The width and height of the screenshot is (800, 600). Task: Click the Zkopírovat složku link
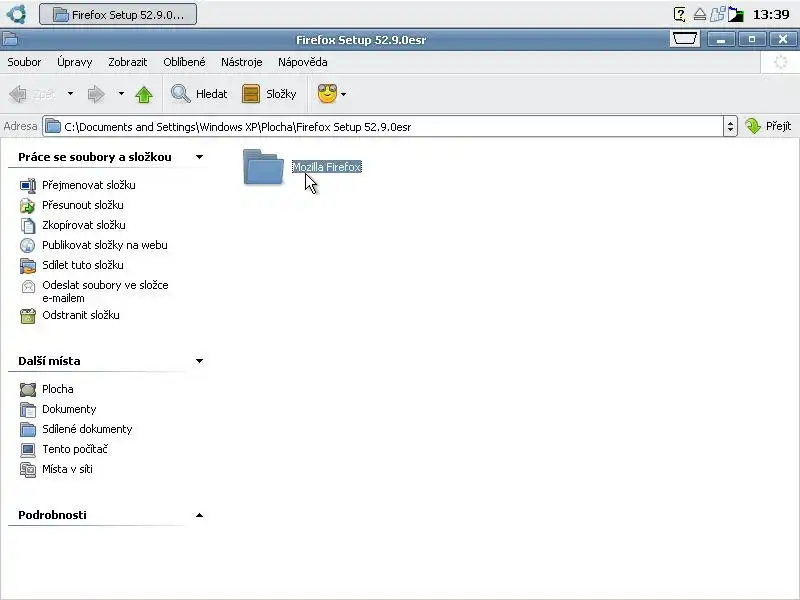coord(84,225)
